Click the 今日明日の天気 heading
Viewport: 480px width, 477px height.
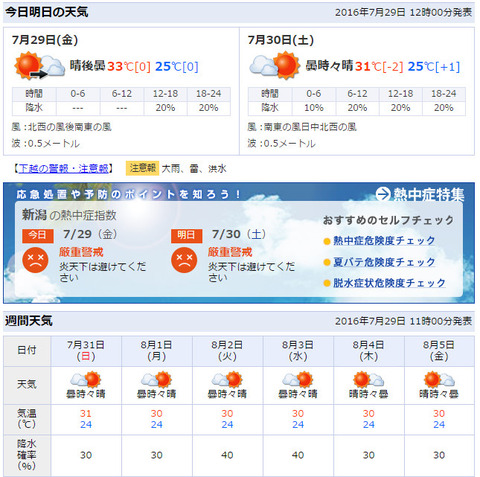click(x=47, y=12)
